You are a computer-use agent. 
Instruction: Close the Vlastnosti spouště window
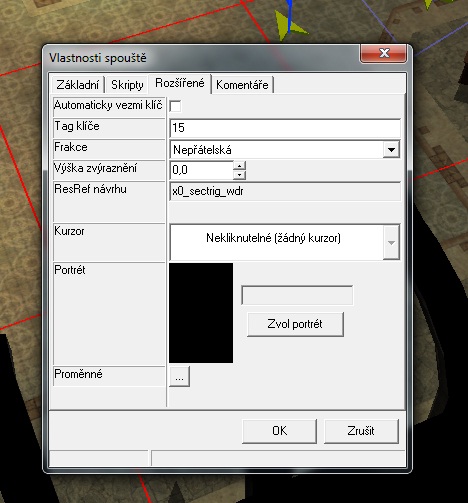click(384, 53)
